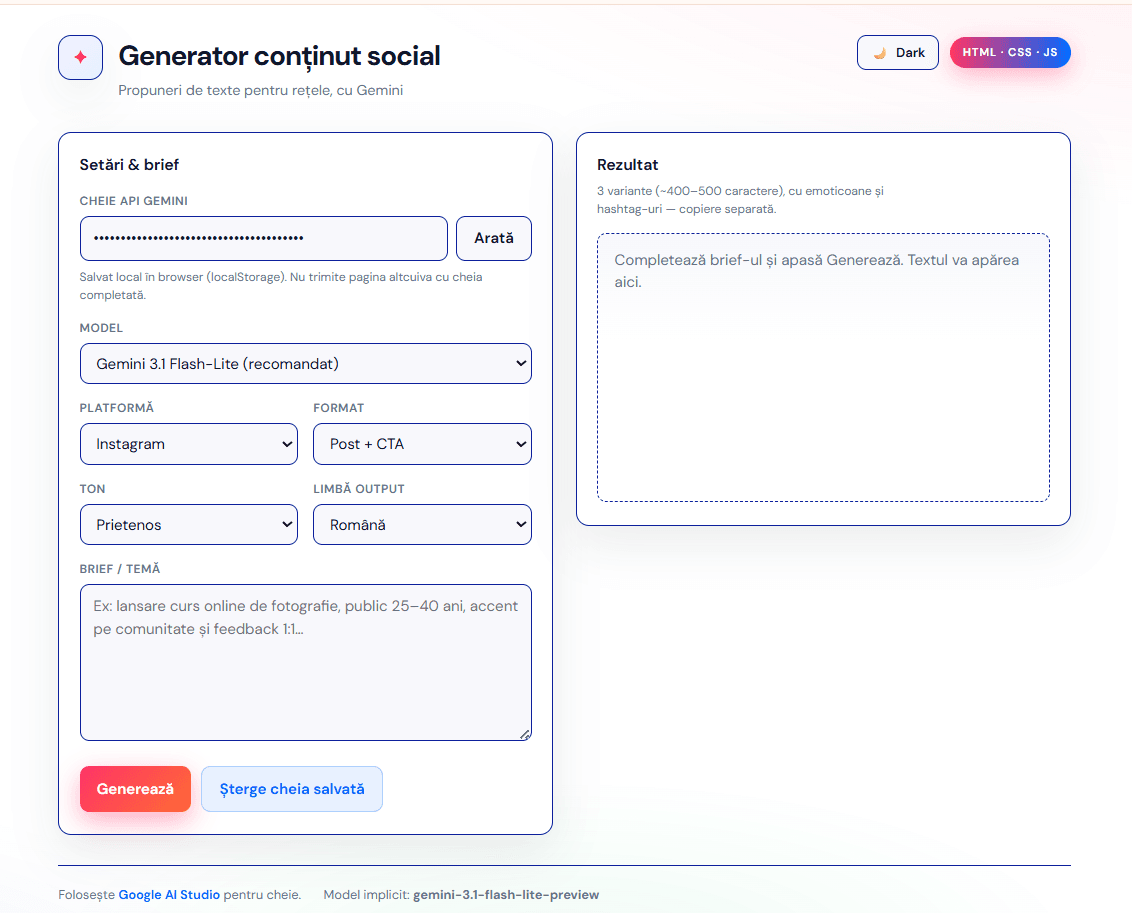Click the Rezultat panel heading
This screenshot has width=1132, height=913.
pos(627,165)
